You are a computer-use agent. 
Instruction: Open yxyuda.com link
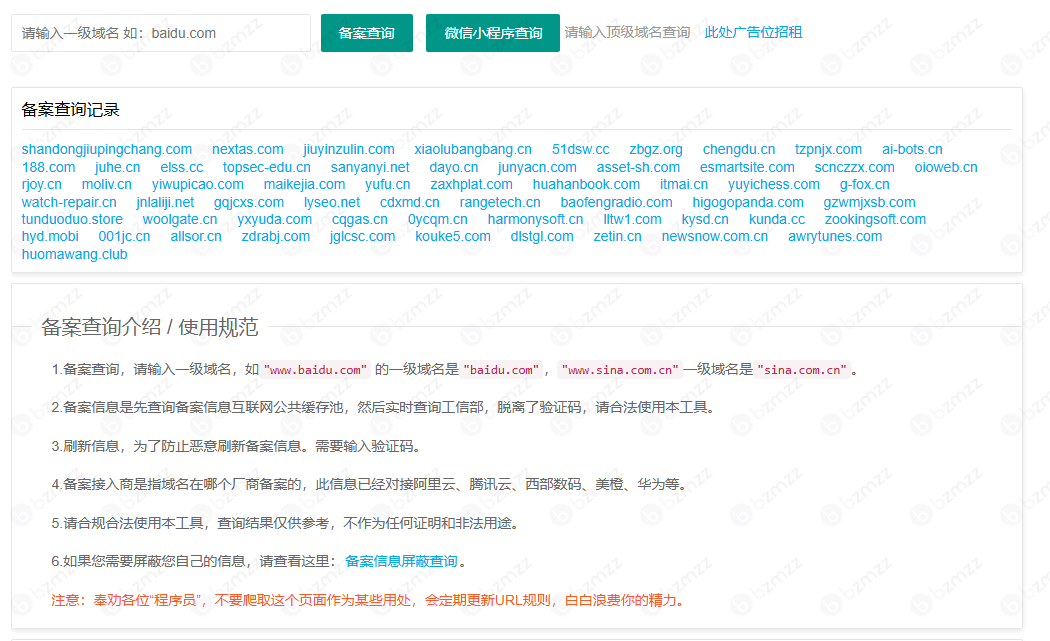point(275,219)
